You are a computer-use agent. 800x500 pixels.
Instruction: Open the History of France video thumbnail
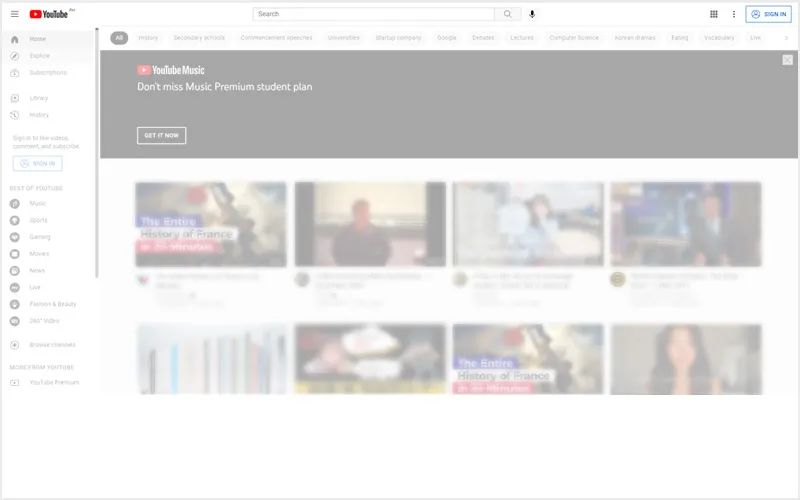click(x=211, y=225)
